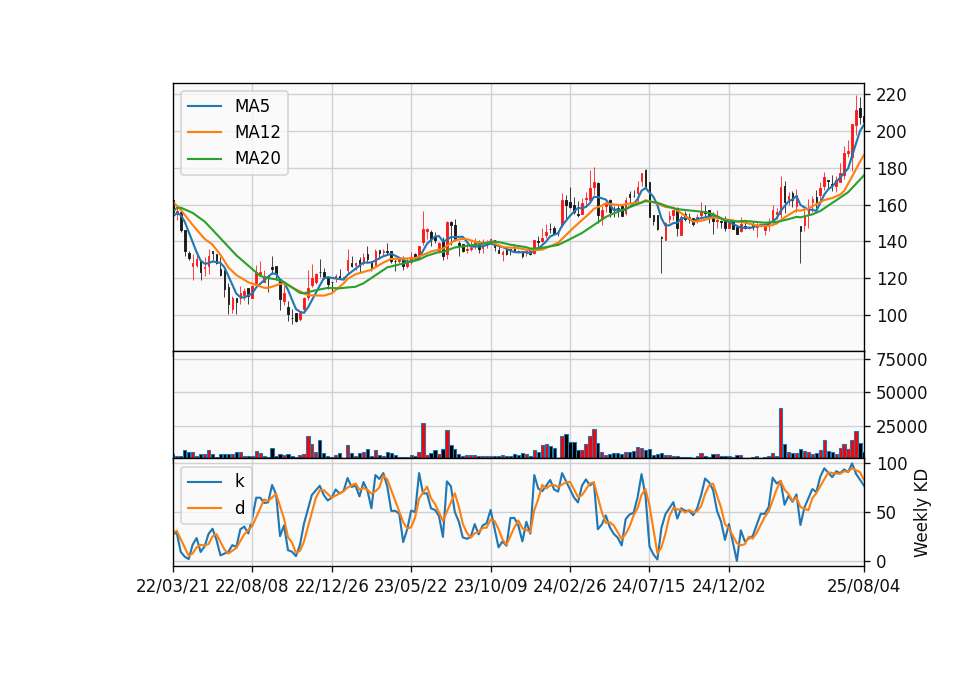Click the 220 price axis tick
960x690 pixels.
(x=891, y=95)
